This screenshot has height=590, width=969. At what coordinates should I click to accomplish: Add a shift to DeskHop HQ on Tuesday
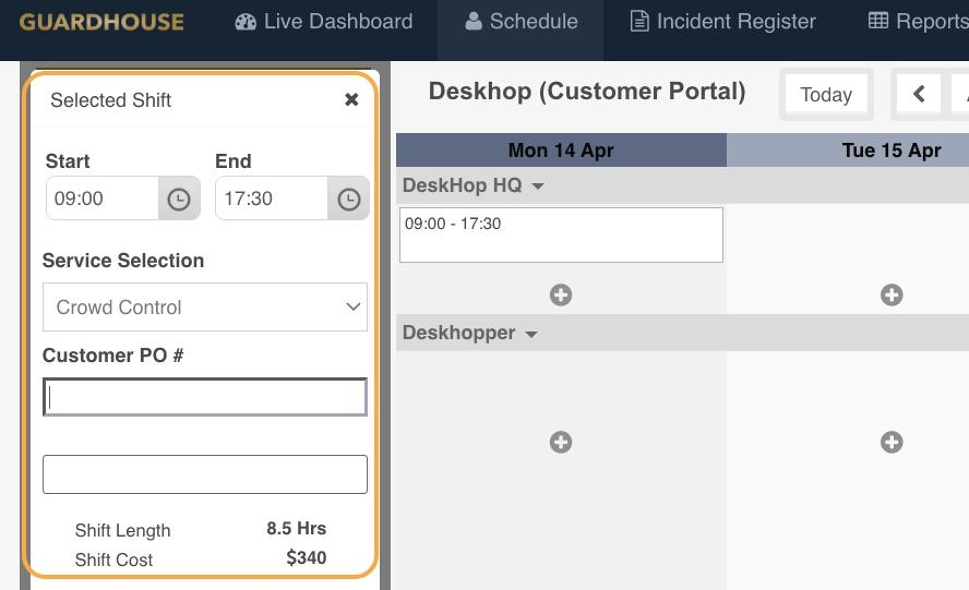tap(891, 295)
